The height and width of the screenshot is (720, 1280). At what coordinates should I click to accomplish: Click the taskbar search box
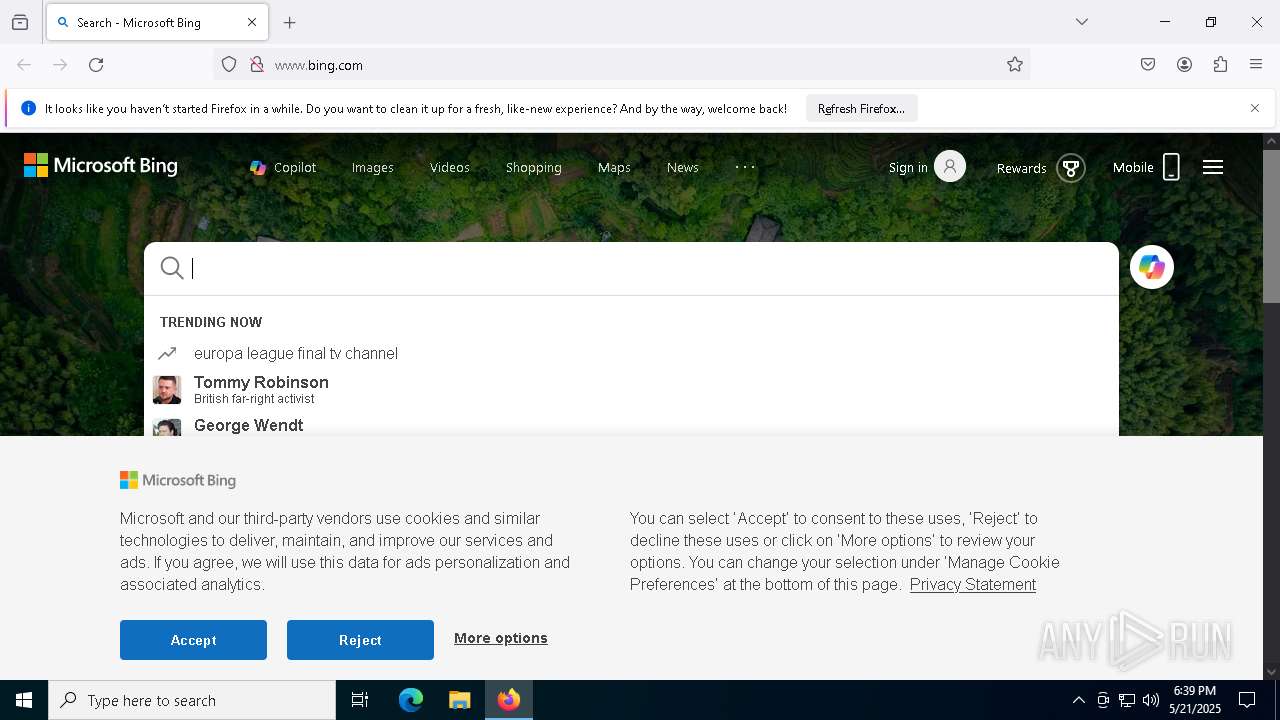(x=192, y=700)
